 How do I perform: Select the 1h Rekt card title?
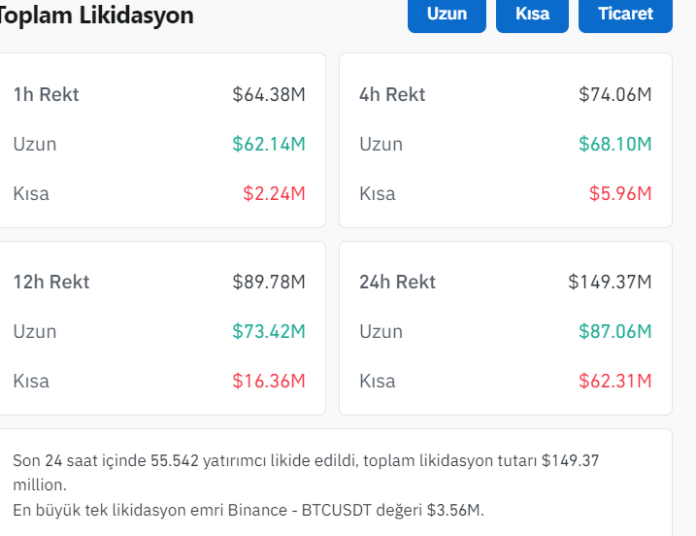click(x=46, y=95)
